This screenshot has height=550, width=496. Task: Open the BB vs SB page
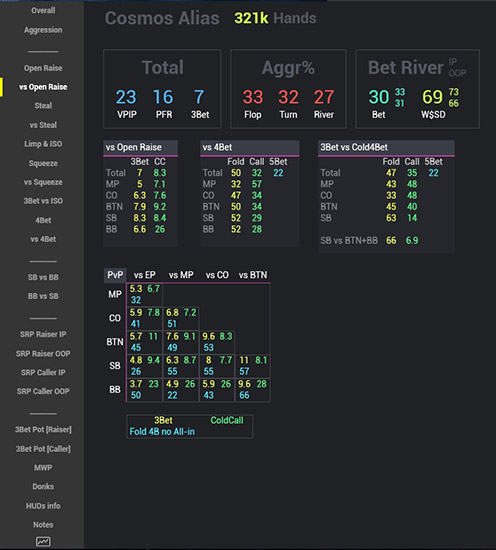[43, 296]
